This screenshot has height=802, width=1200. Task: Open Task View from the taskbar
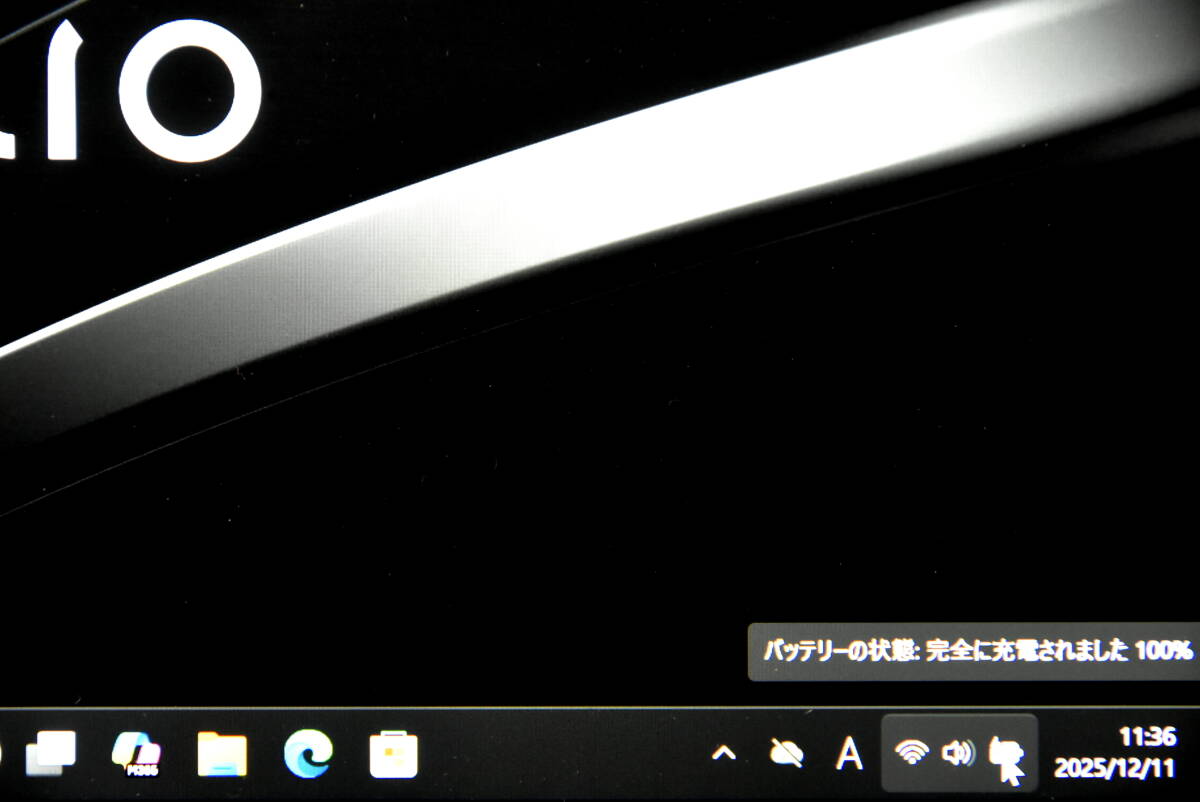[50, 754]
